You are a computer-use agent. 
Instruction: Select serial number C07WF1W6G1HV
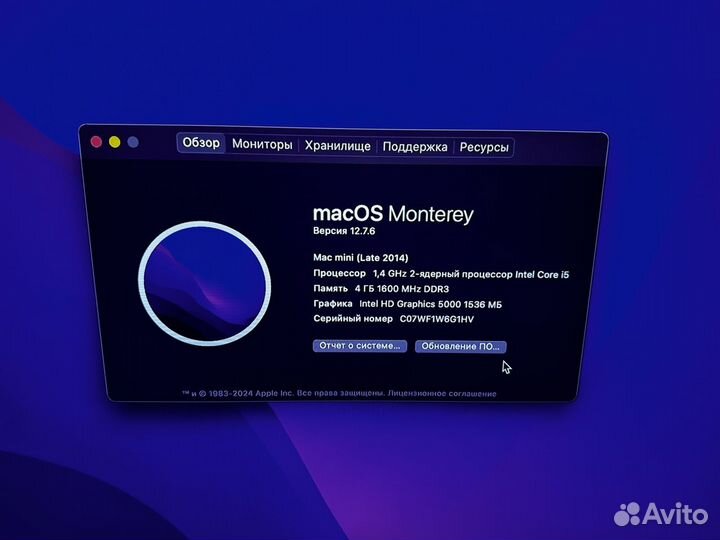click(x=437, y=319)
